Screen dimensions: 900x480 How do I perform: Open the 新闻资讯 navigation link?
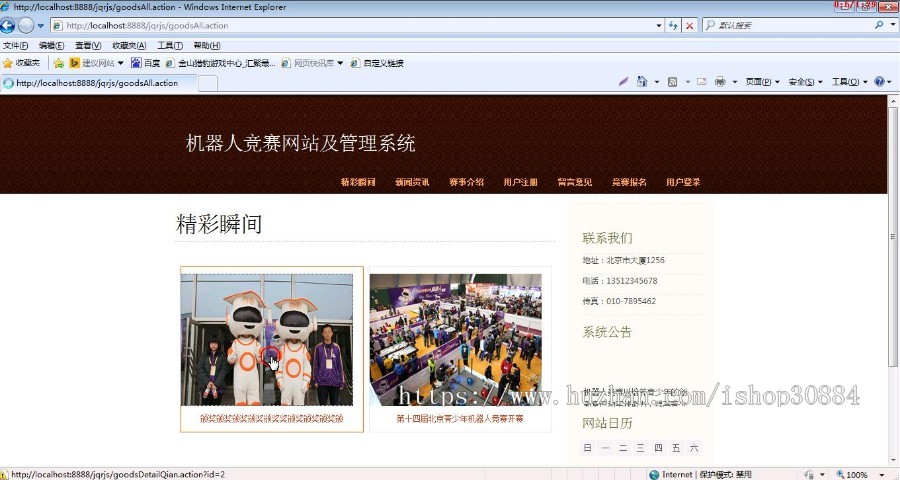pyautogui.click(x=412, y=182)
